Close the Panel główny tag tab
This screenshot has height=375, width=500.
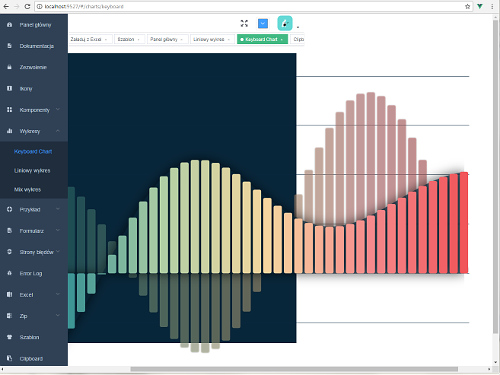click(x=182, y=40)
